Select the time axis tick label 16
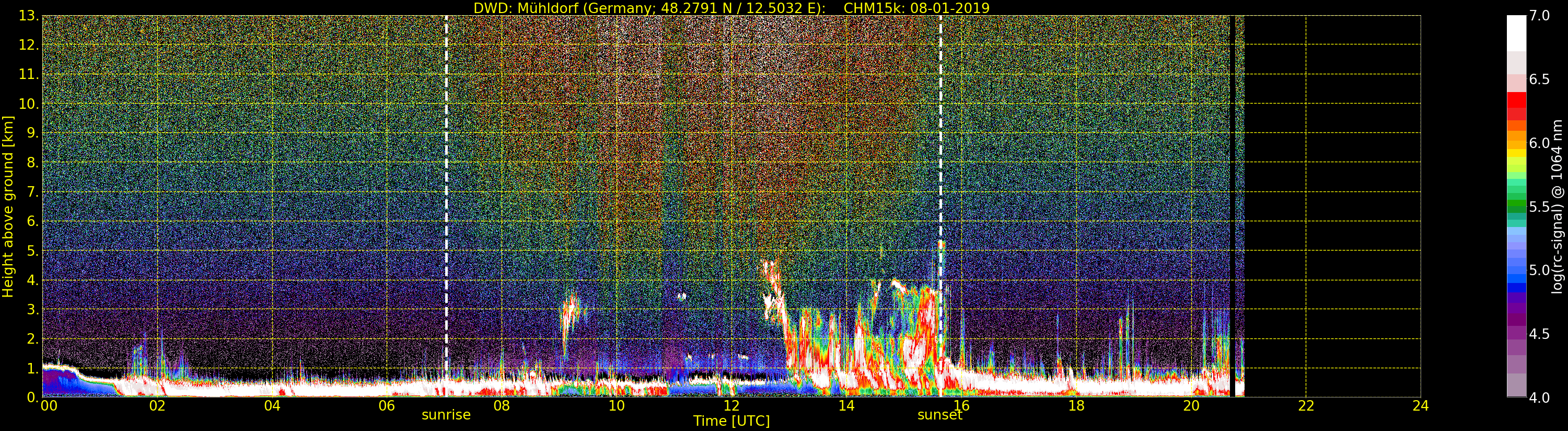This screenshot has width=1568, height=431. 962,406
